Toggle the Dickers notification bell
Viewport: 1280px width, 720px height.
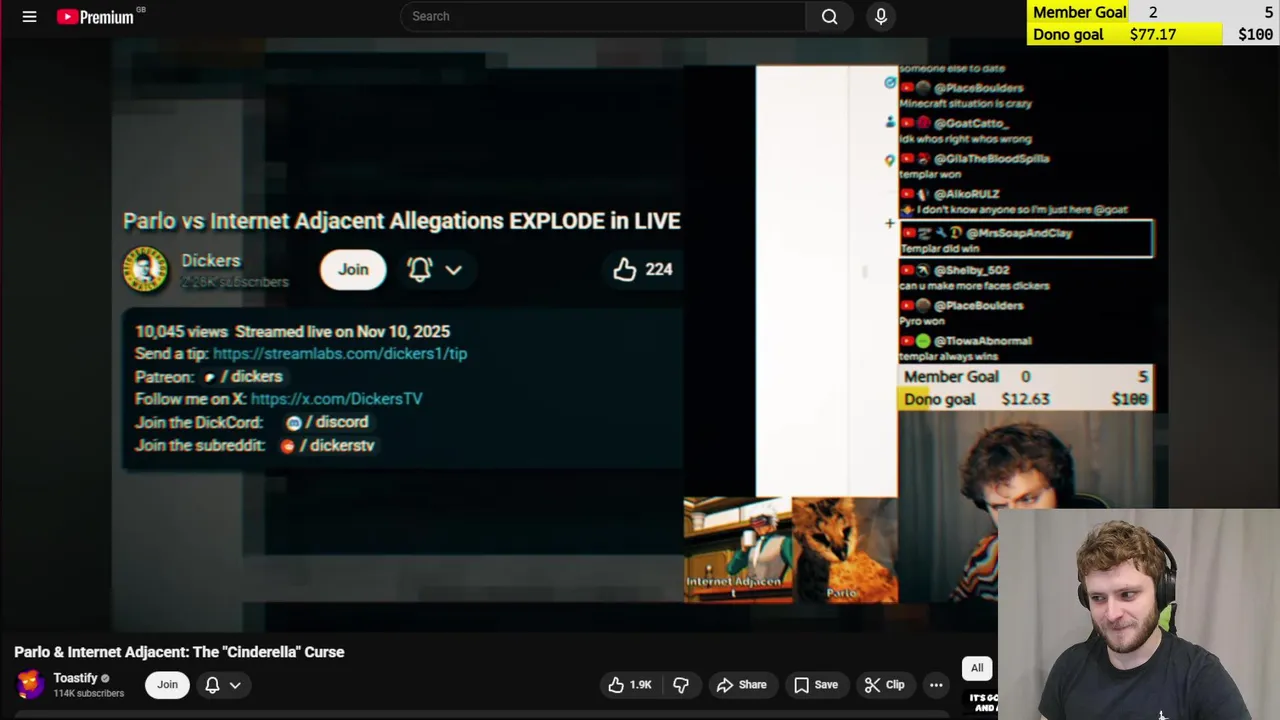(x=420, y=269)
